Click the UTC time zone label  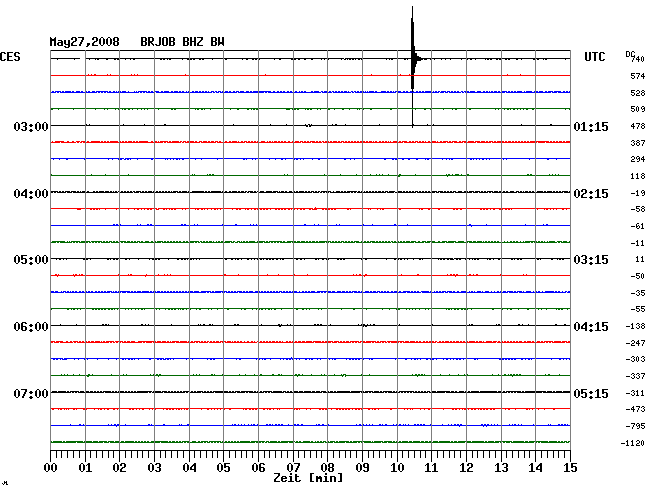tap(594, 57)
